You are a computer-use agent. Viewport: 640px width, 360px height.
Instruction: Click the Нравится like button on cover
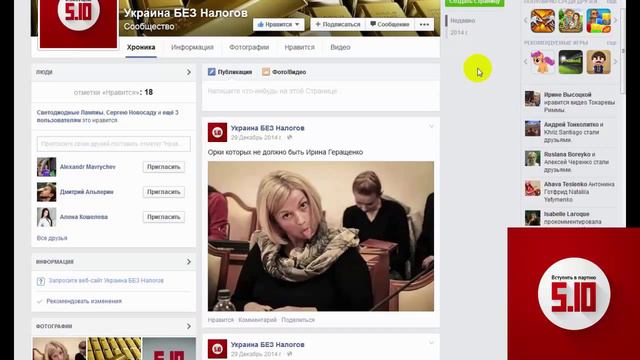(x=278, y=24)
